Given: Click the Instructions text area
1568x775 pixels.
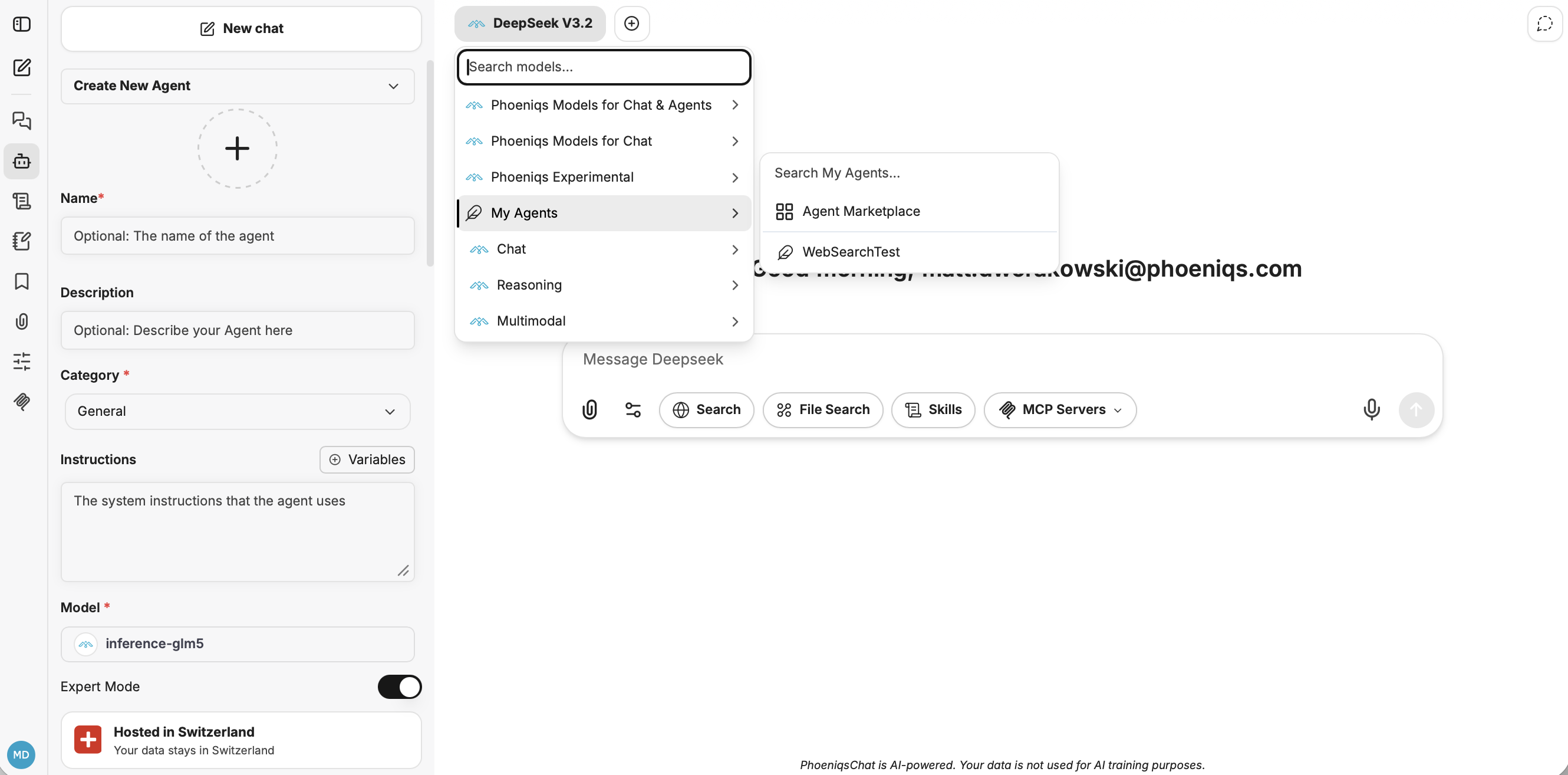Looking at the screenshot, I should coord(238,532).
